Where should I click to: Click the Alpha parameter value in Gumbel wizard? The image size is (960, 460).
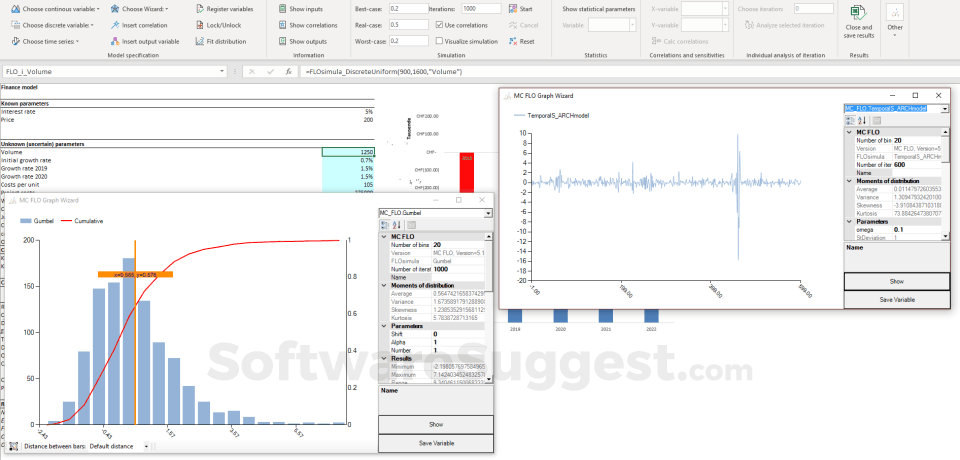click(x=458, y=342)
